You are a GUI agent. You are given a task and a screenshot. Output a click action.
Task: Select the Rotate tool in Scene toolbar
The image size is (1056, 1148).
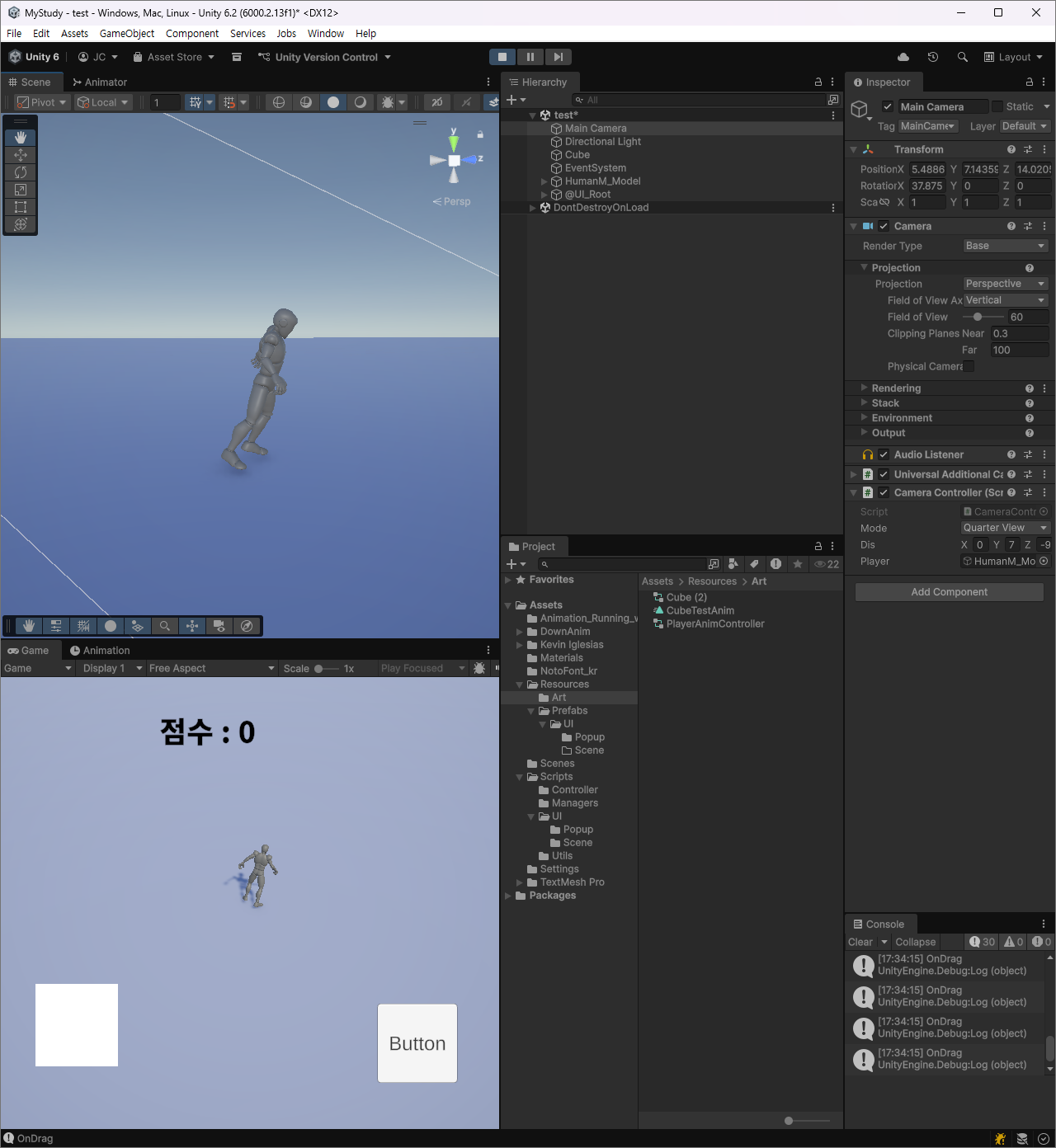pos(21,172)
